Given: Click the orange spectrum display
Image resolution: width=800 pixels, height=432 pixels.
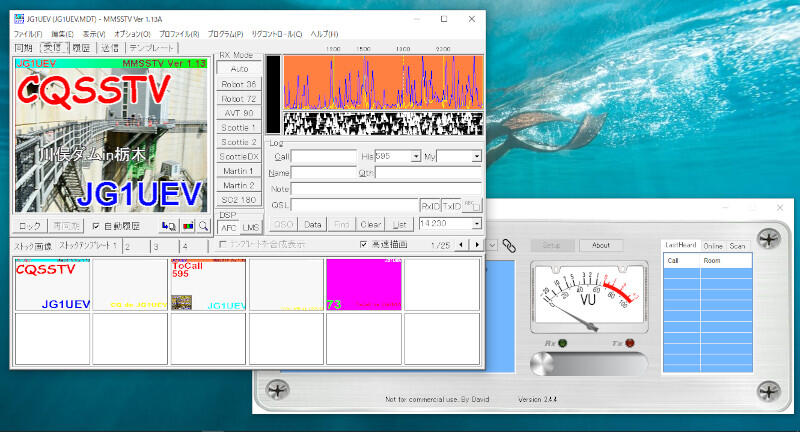Looking at the screenshot, I should [x=383, y=82].
